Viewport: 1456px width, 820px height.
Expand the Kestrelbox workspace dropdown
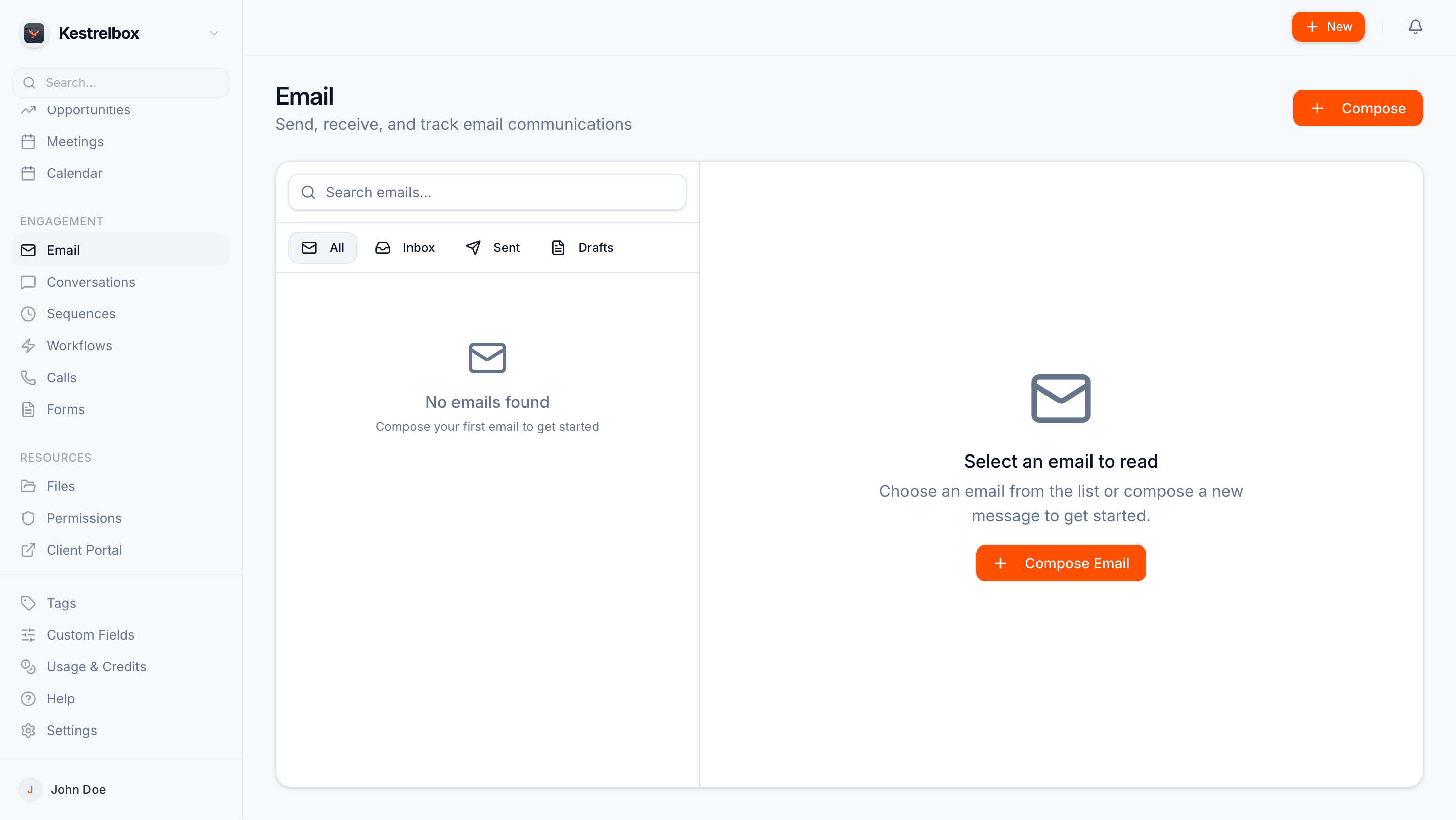(x=214, y=33)
